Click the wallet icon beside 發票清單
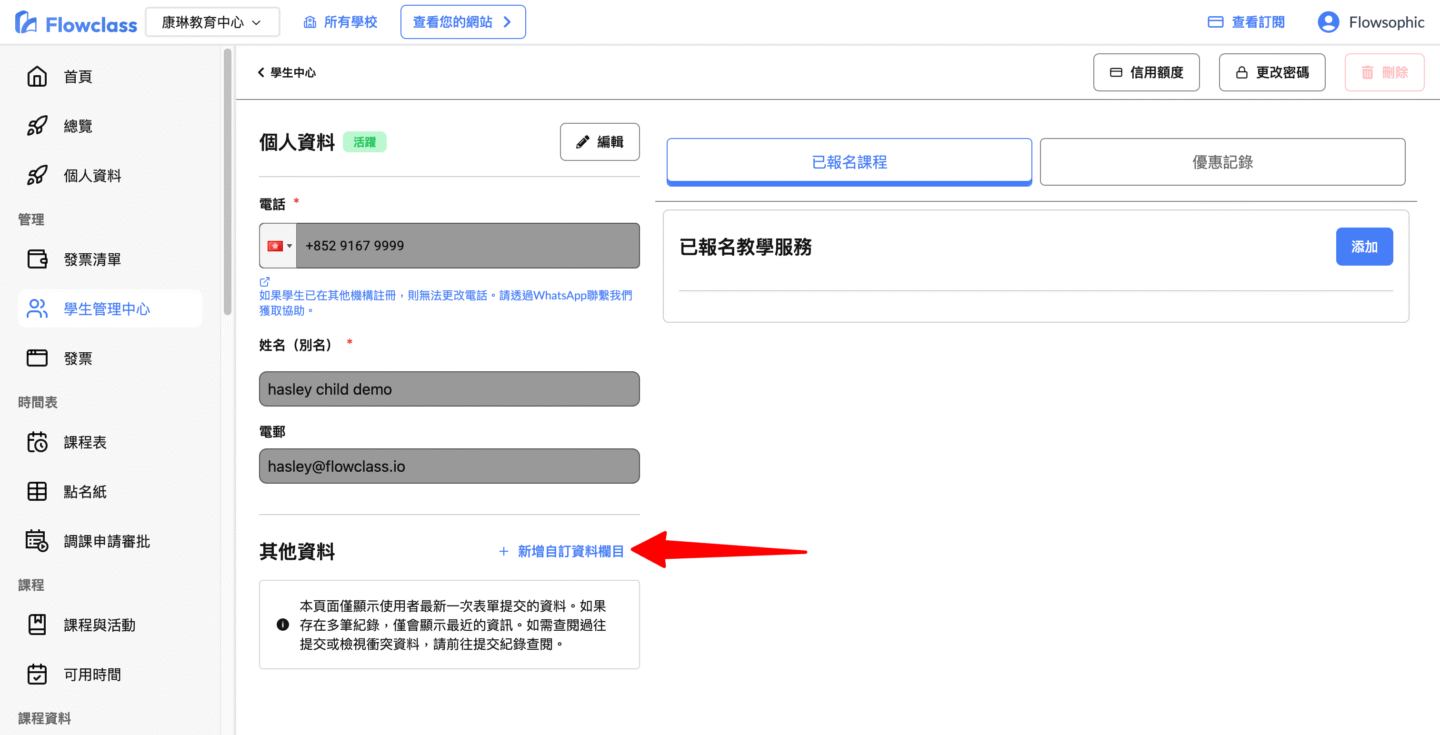The image size is (1440, 735). coord(37,260)
